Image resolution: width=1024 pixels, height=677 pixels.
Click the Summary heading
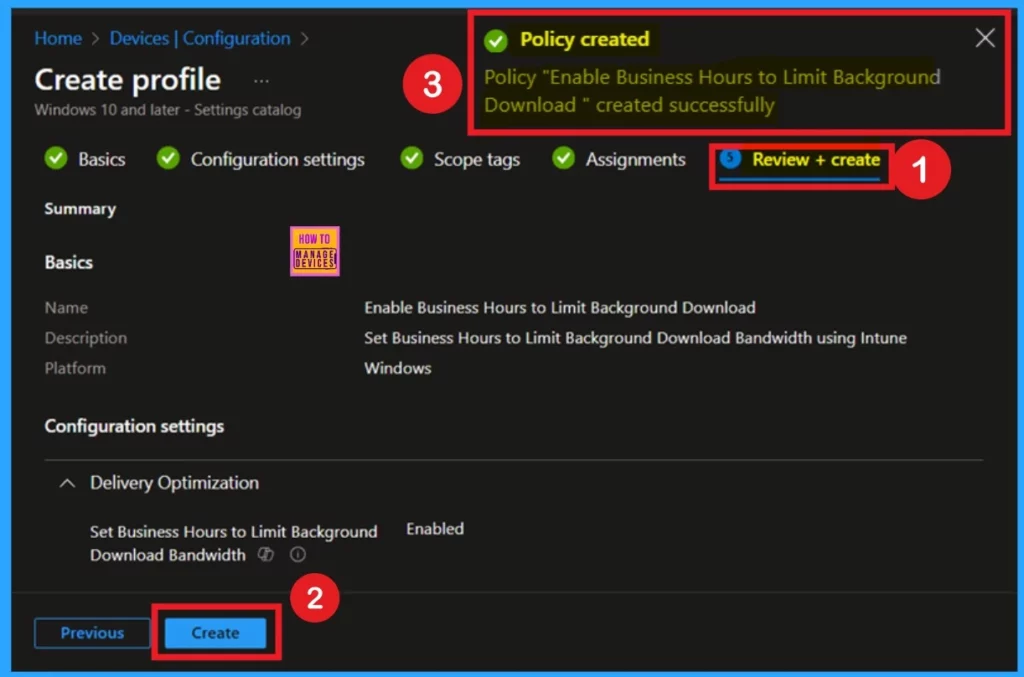(x=80, y=209)
